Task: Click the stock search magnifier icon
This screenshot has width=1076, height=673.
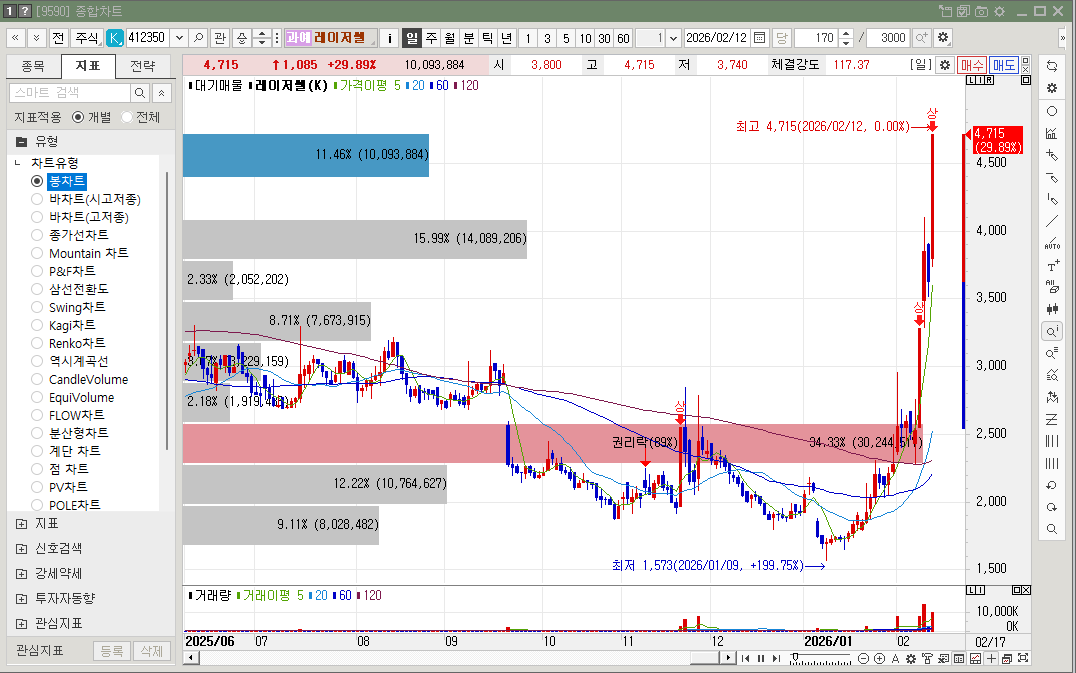Action: [198, 38]
